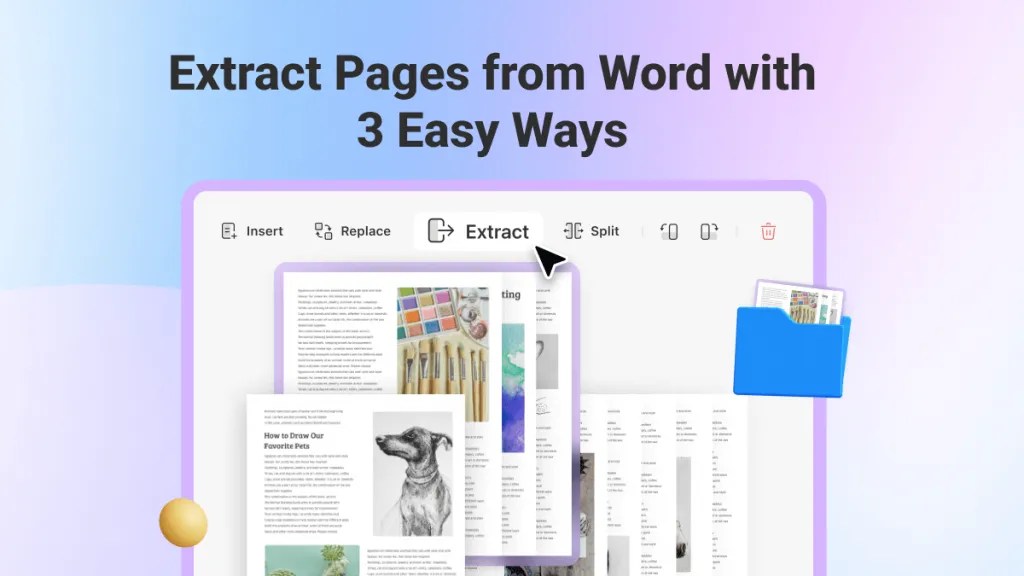Select the red trash delete icon
Viewport: 1024px width, 576px height.
point(768,231)
